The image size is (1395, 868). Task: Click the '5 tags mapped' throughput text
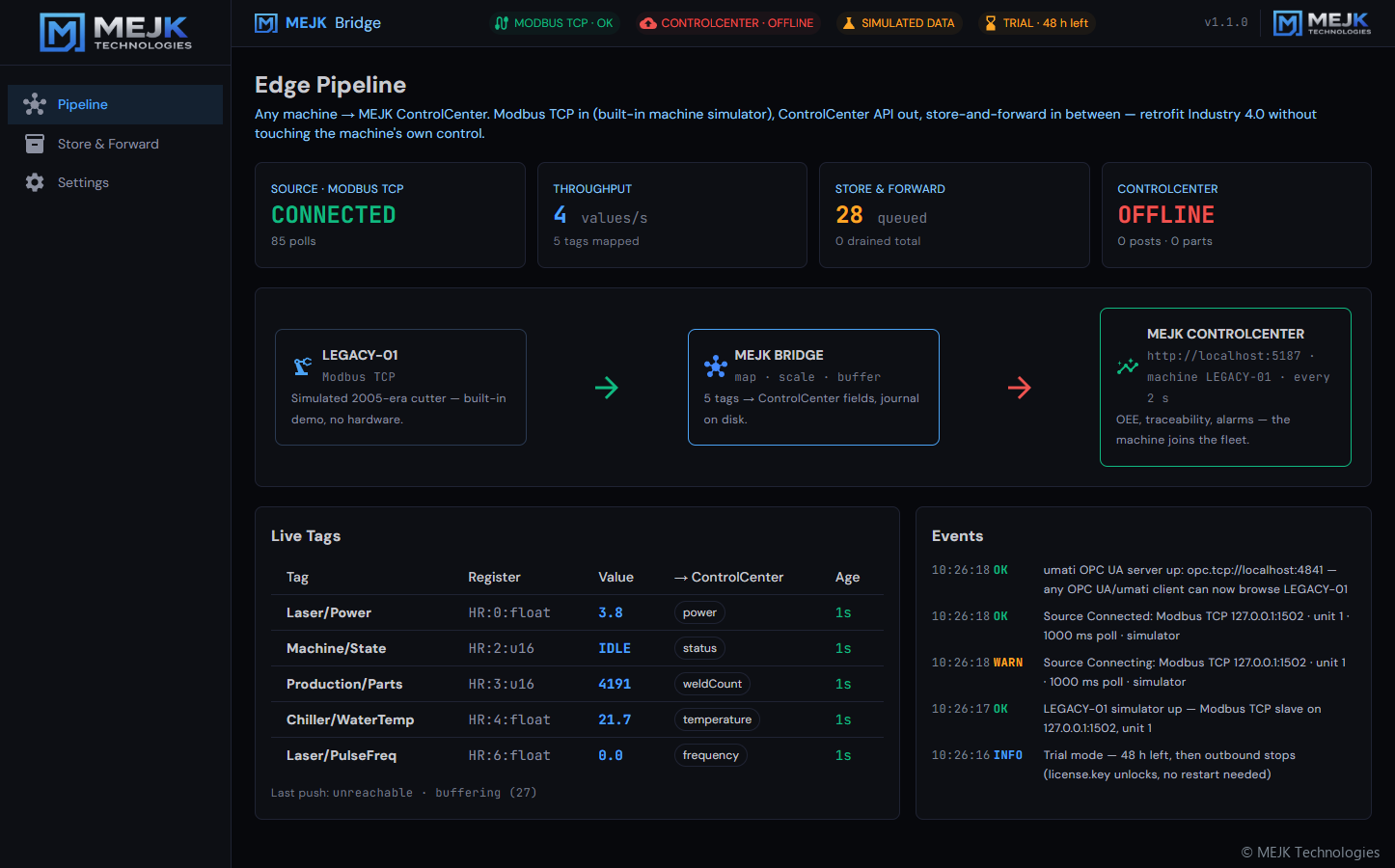tap(596, 241)
